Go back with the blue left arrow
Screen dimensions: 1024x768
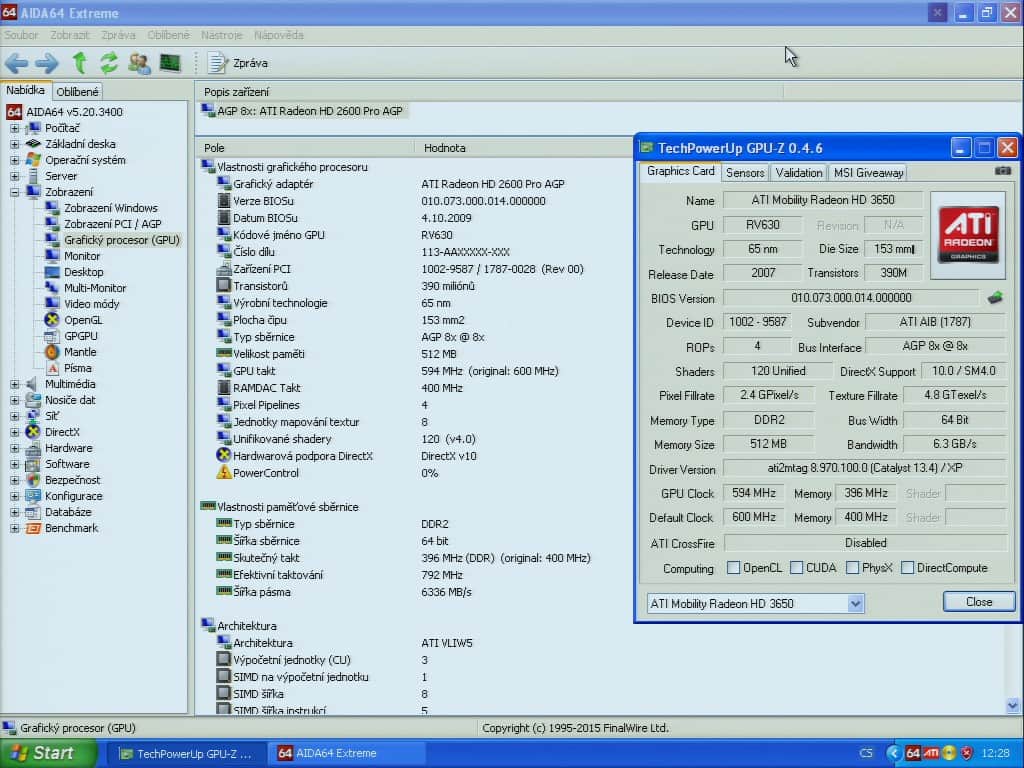(x=16, y=63)
